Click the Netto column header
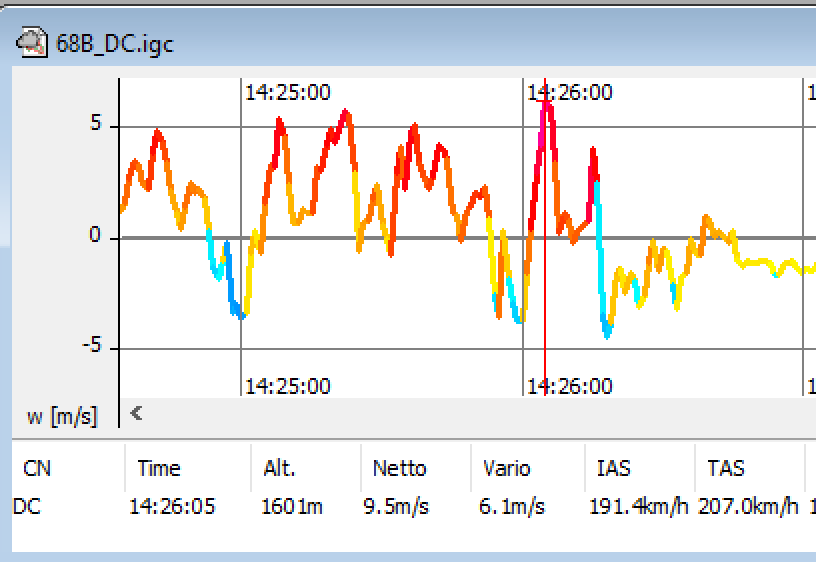The height and width of the screenshot is (562, 816). [x=399, y=468]
